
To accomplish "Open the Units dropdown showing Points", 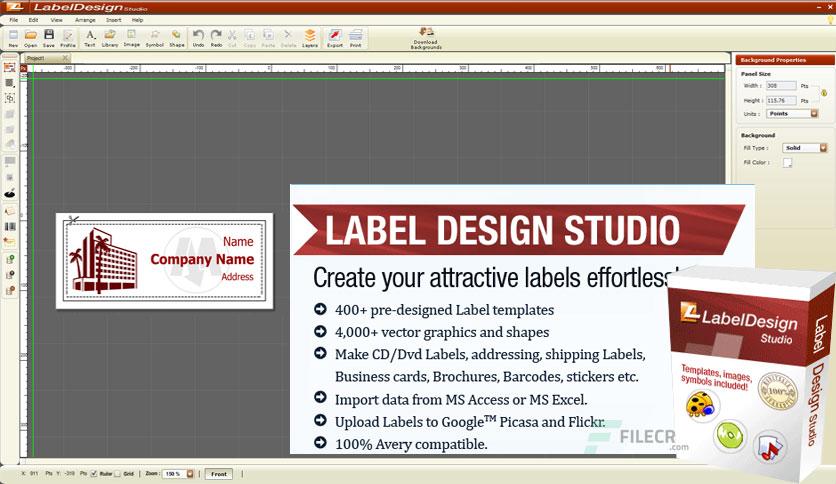I will [x=792, y=114].
